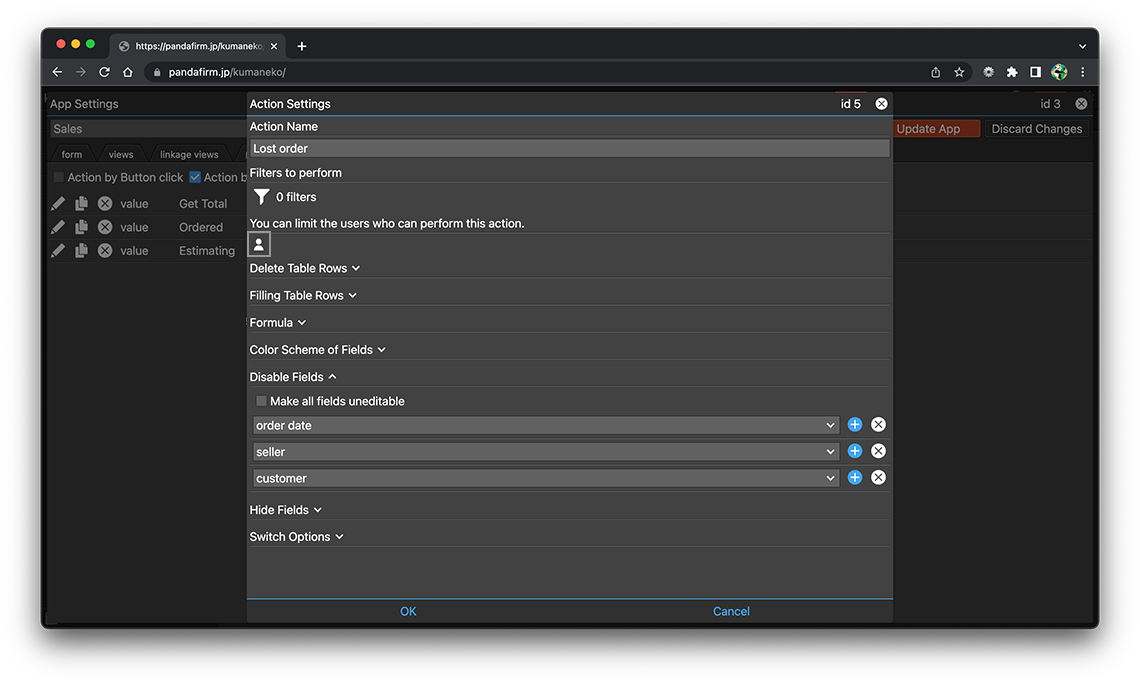Open the order date field dropdown
This screenshot has height=683, width=1140.
click(545, 425)
